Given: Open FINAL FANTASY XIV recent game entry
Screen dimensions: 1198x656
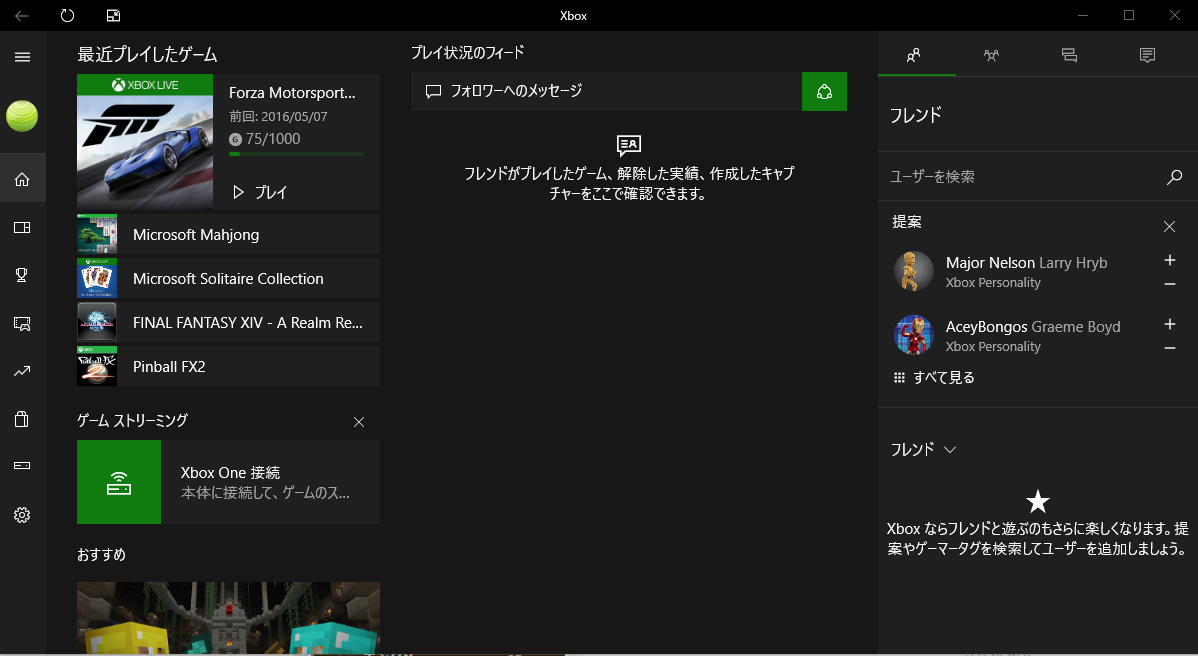Looking at the screenshot, I should coord(228,322).
